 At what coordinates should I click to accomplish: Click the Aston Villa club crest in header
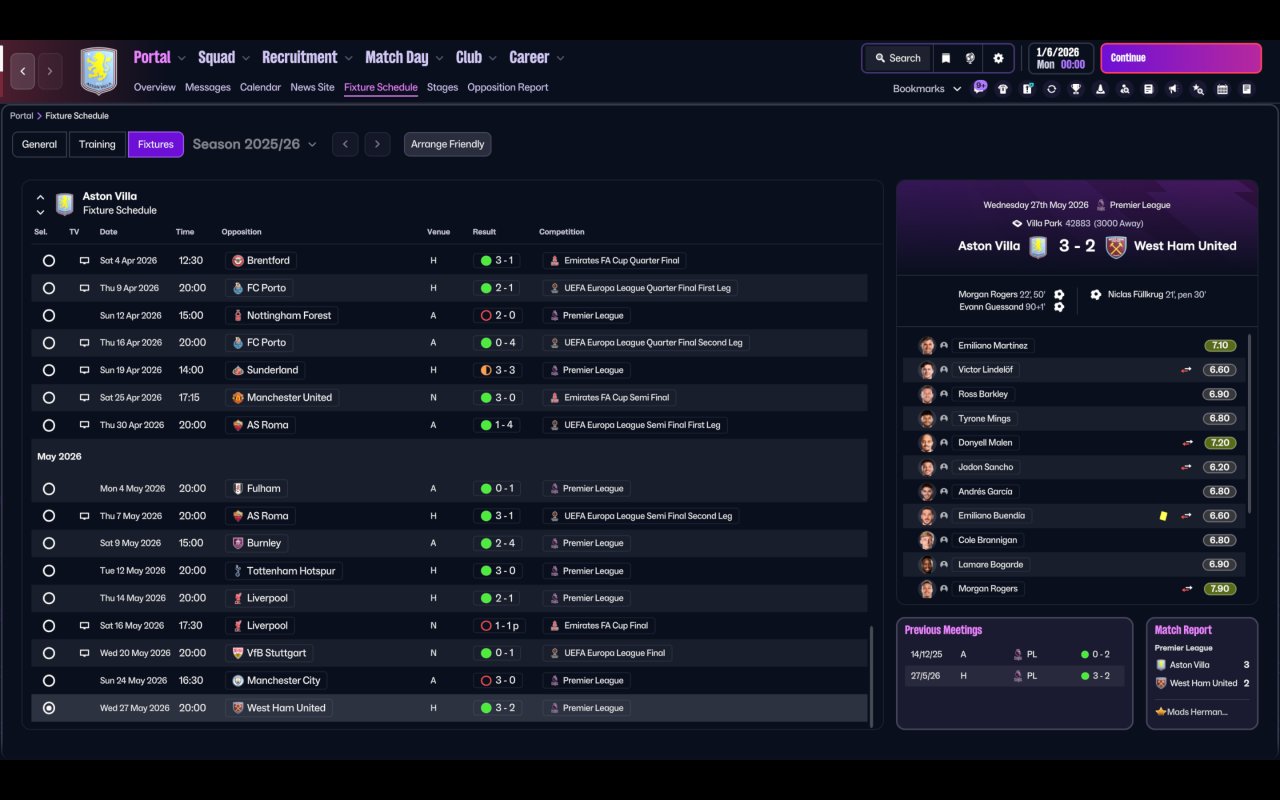coord(99,71)
